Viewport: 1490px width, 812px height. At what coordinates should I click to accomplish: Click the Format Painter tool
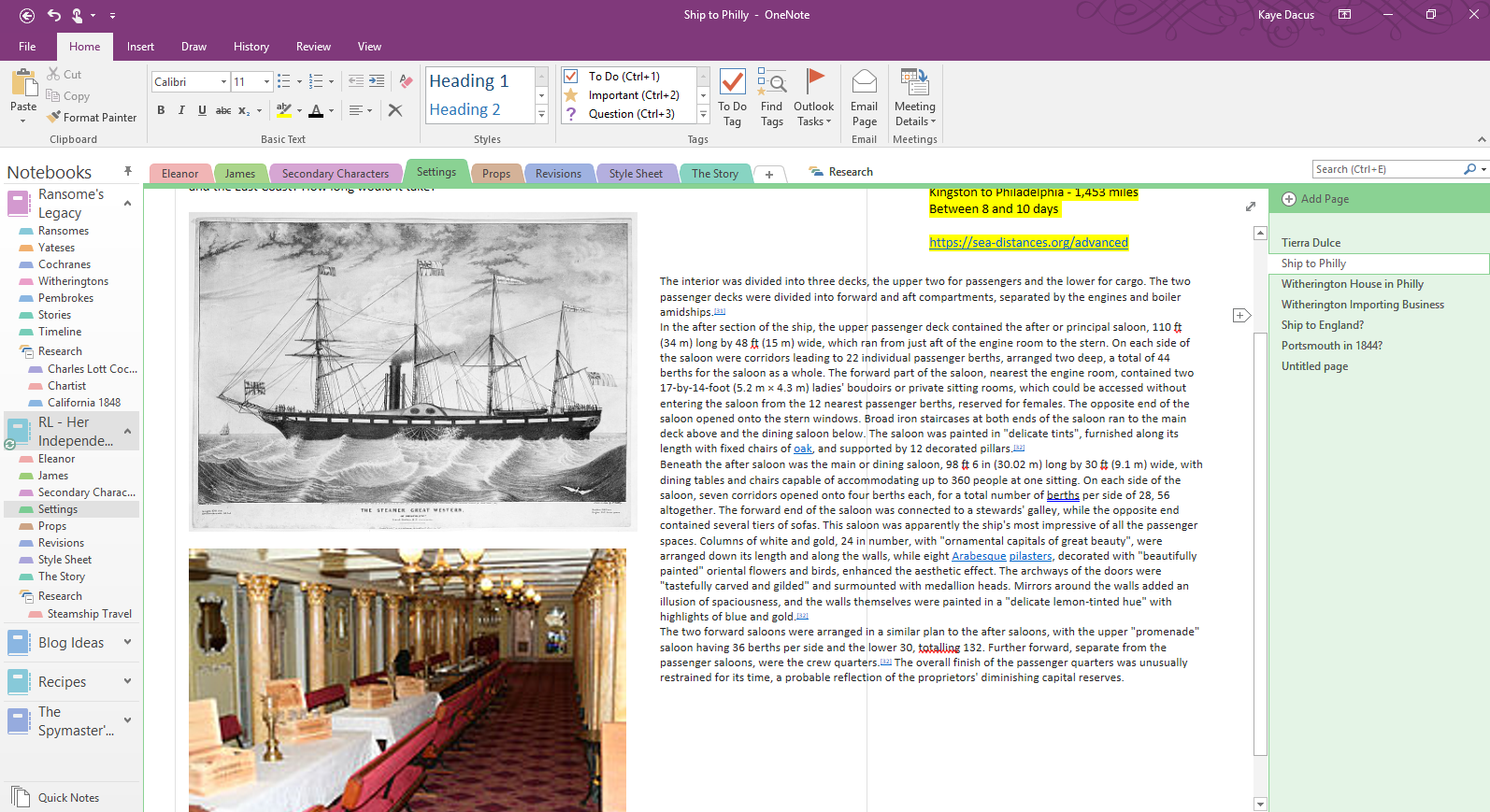click(x=93, y=118)
